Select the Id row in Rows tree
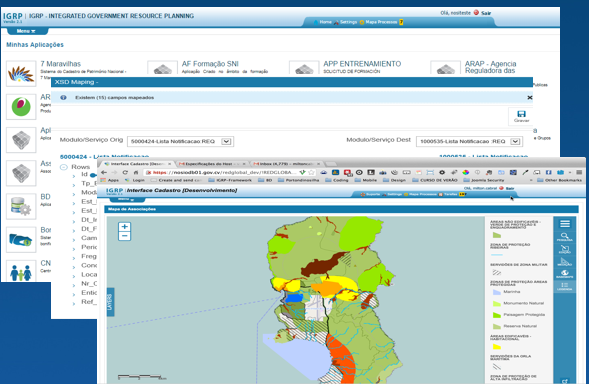Screen dimensions: 589x384 (x=85, y=174)
